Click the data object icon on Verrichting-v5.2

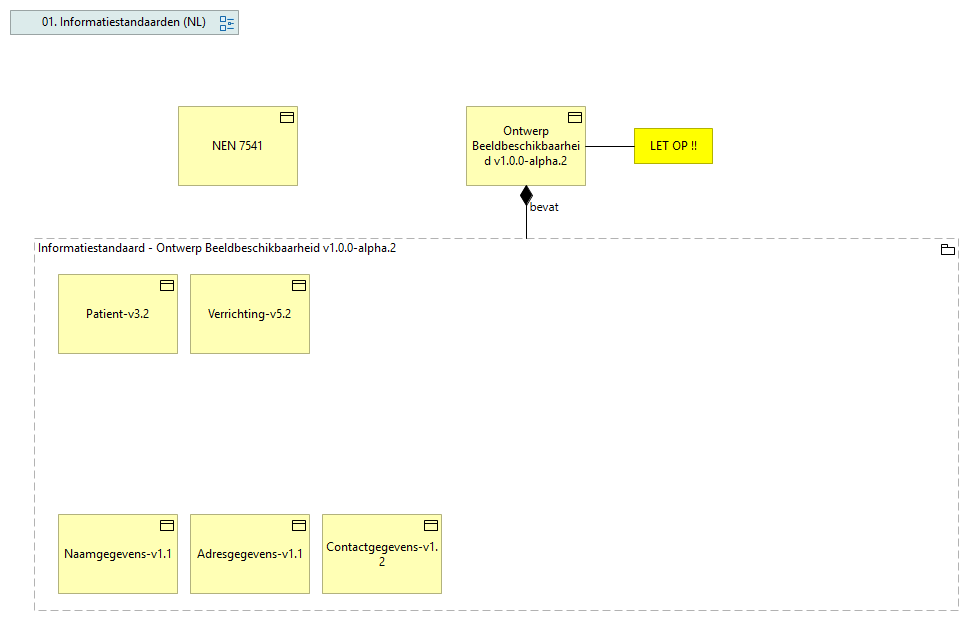tap(299, 285)
